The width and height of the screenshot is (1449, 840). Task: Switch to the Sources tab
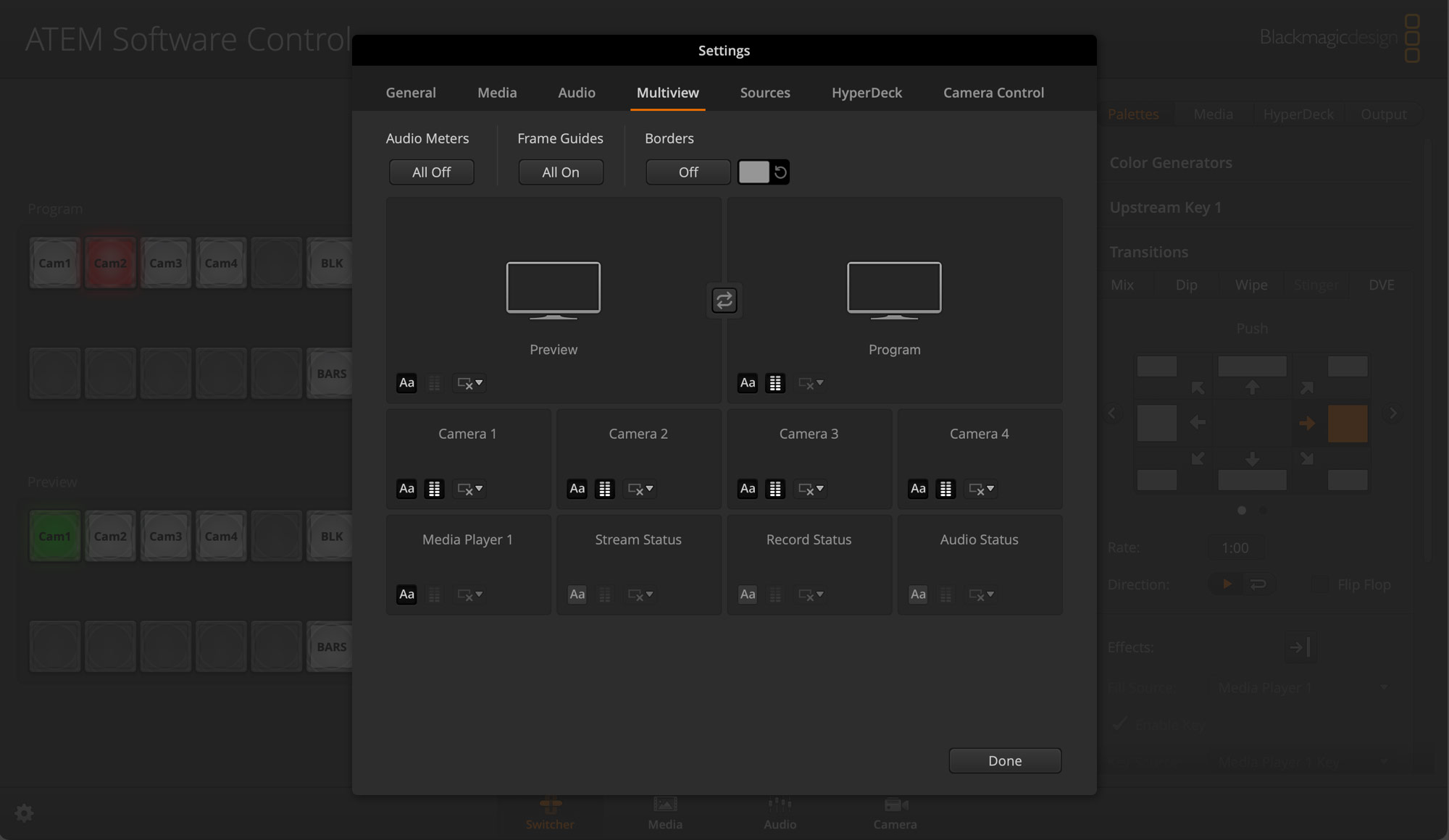pos(764,93)
